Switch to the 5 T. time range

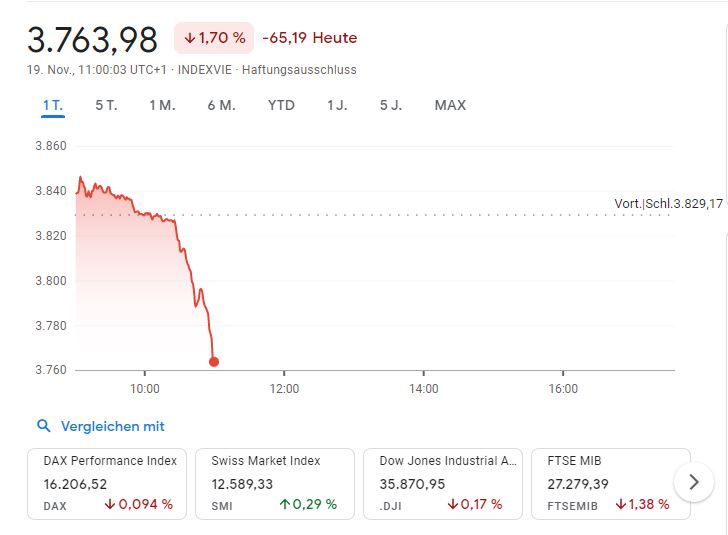106,105
